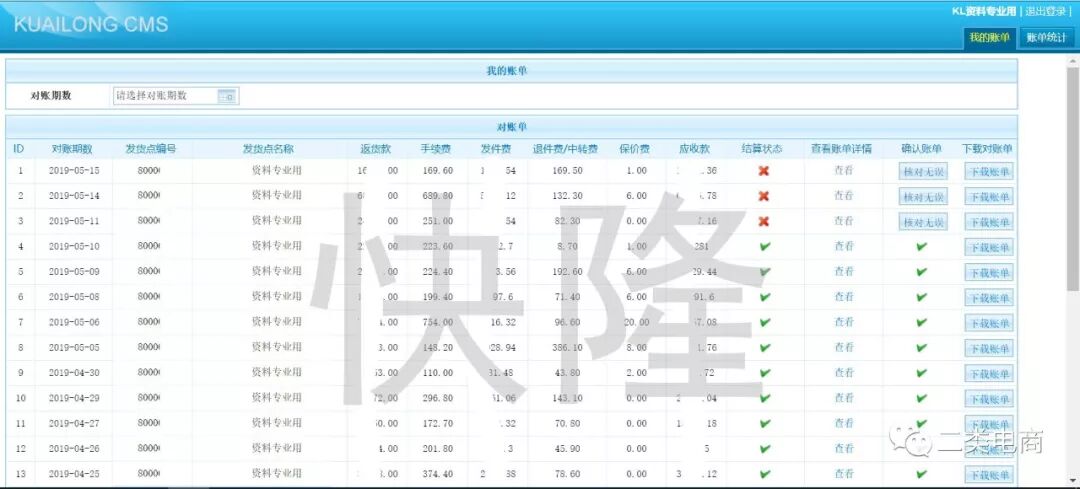Download the 2019-05-06 bill via 下载账单
The width and height of the screenshot is (1080, 489).
[x=988, y=323]
